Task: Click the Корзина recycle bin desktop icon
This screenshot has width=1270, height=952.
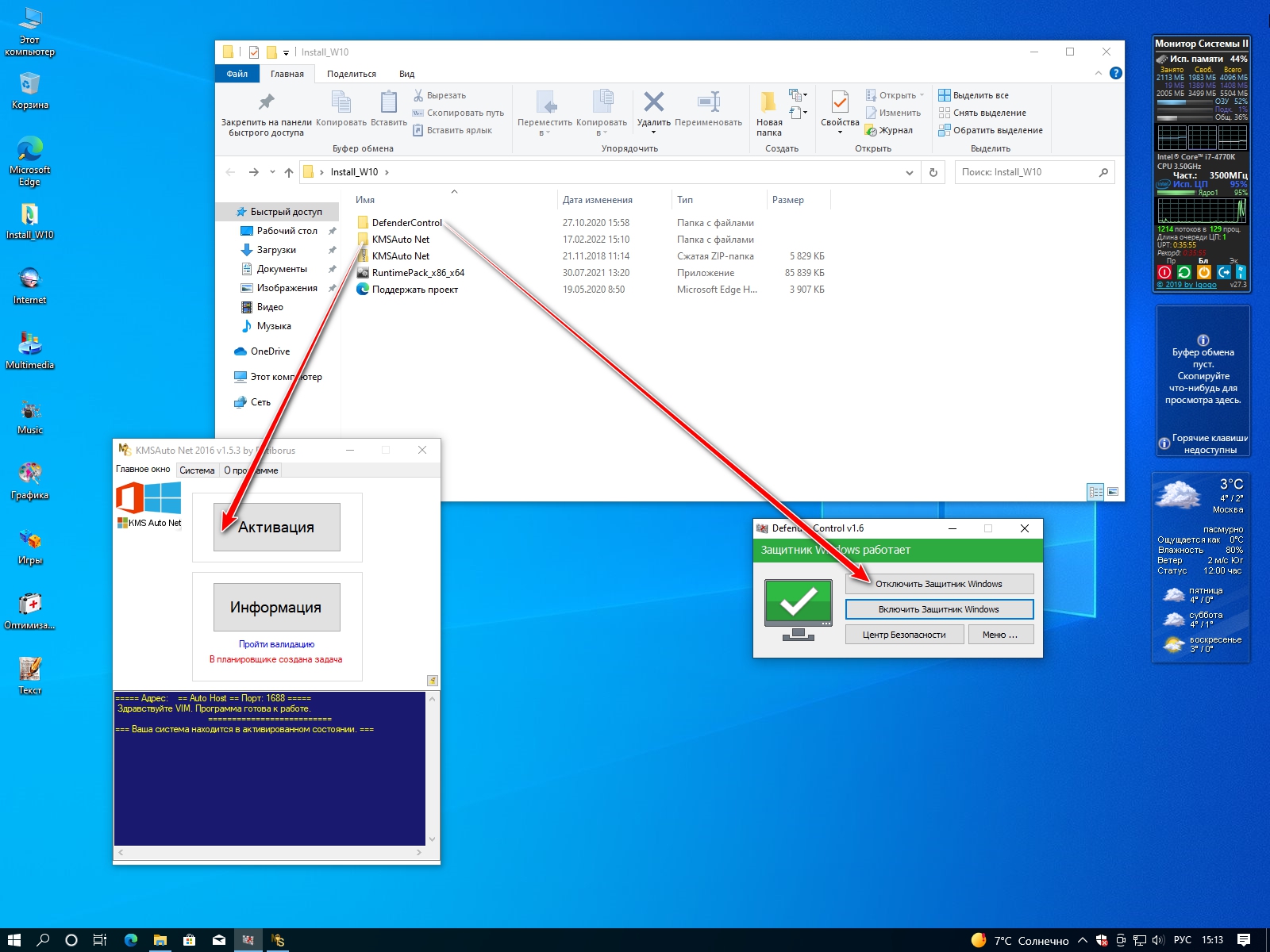Action: coord(29,90)
